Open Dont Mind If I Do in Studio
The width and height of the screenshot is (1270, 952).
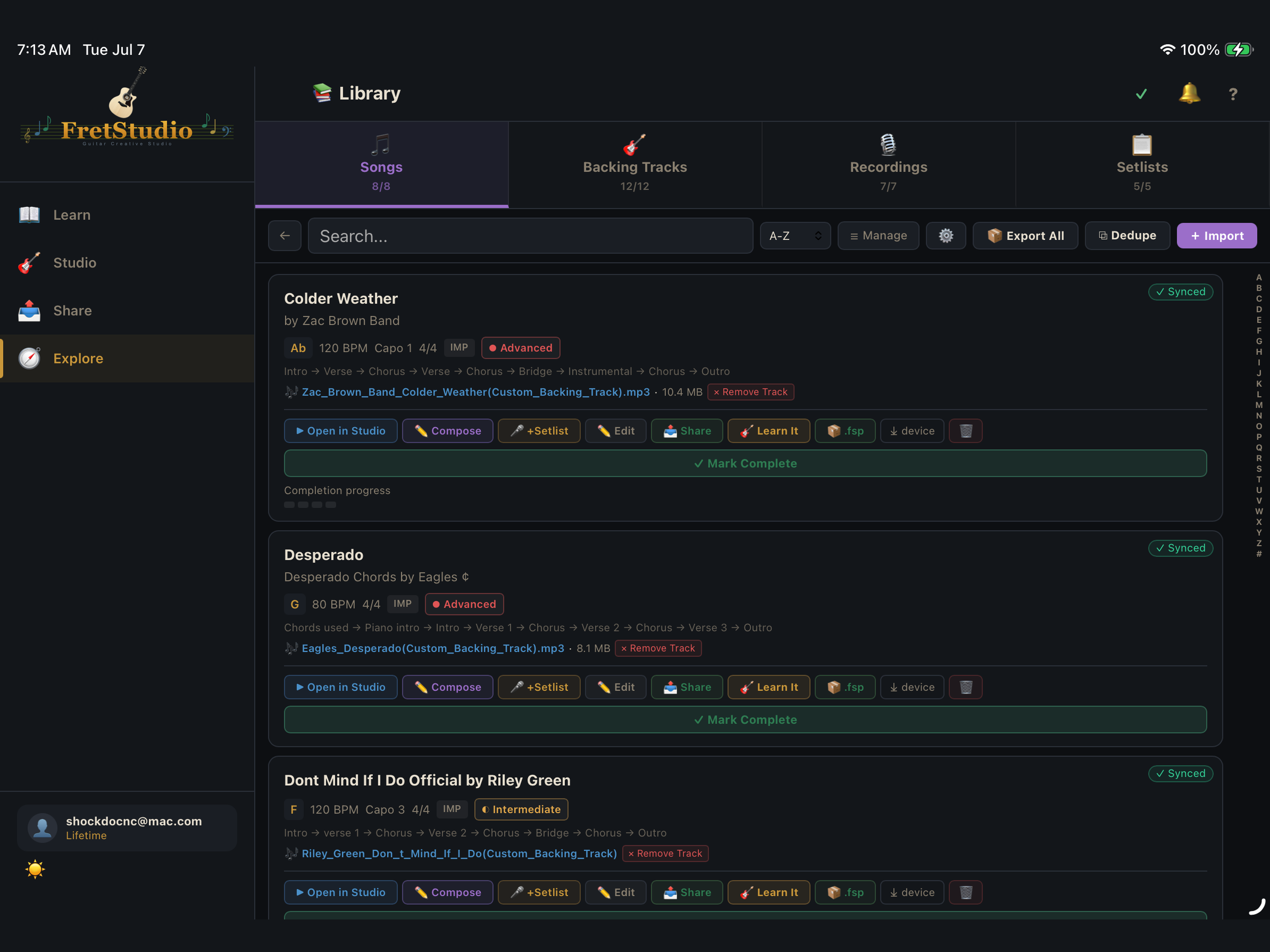[x=340, y=892]
